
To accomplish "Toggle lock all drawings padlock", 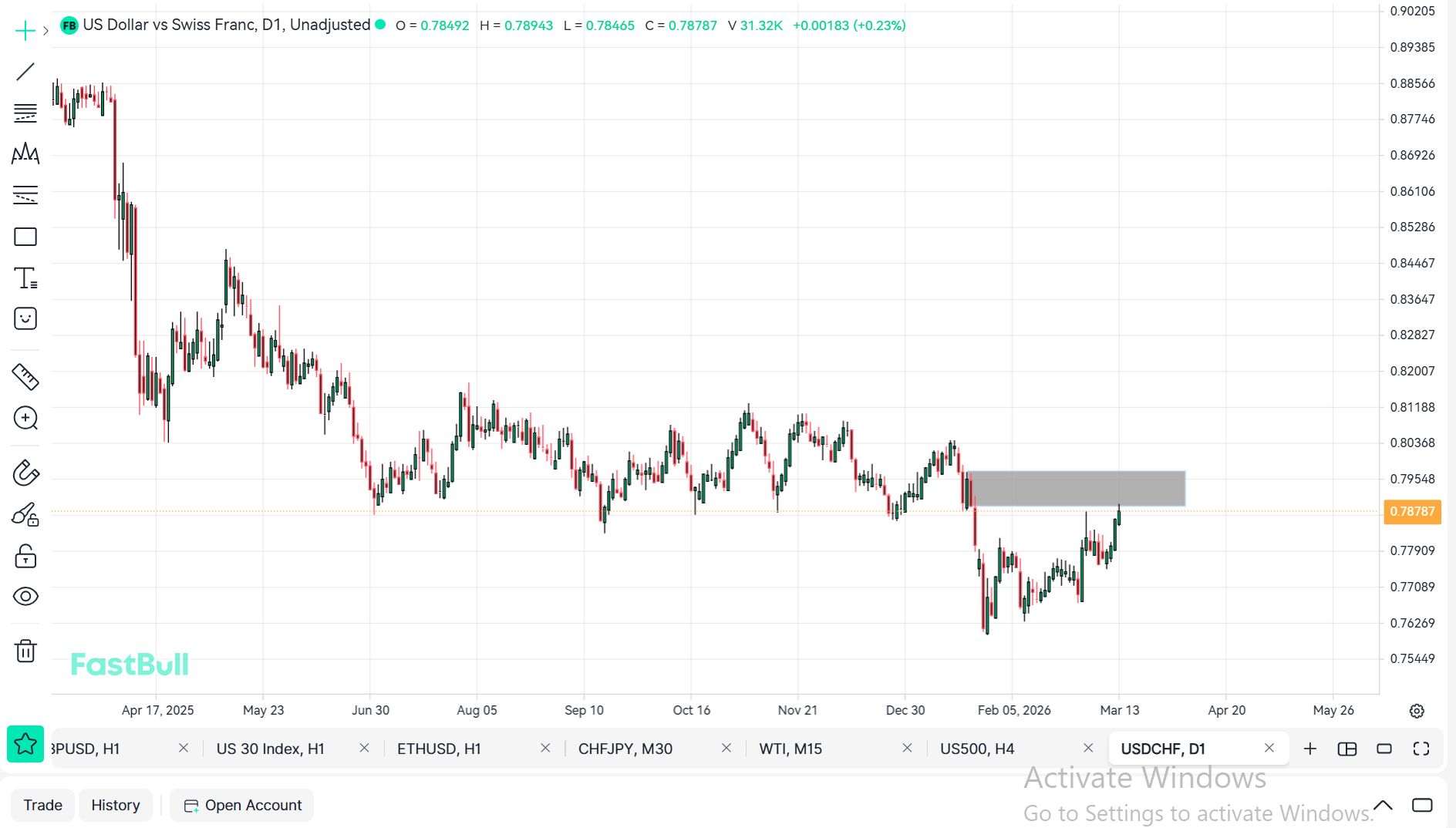I will [x=25, y=556].
